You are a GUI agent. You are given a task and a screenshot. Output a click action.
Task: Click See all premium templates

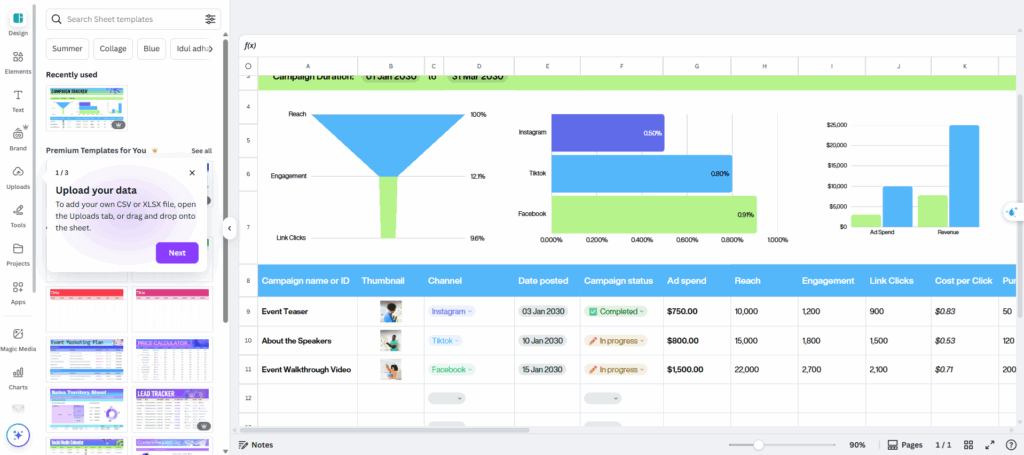tap(201, 151)
